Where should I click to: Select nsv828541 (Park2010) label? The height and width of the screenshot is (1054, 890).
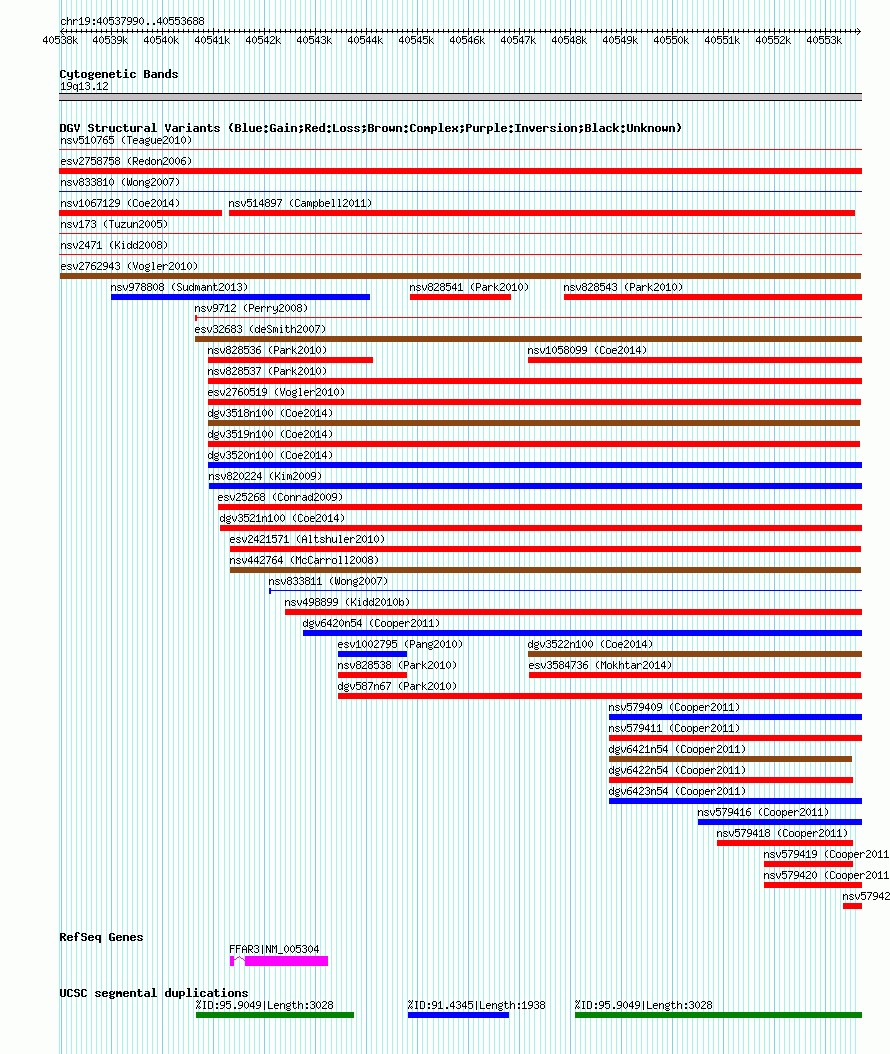469,287
